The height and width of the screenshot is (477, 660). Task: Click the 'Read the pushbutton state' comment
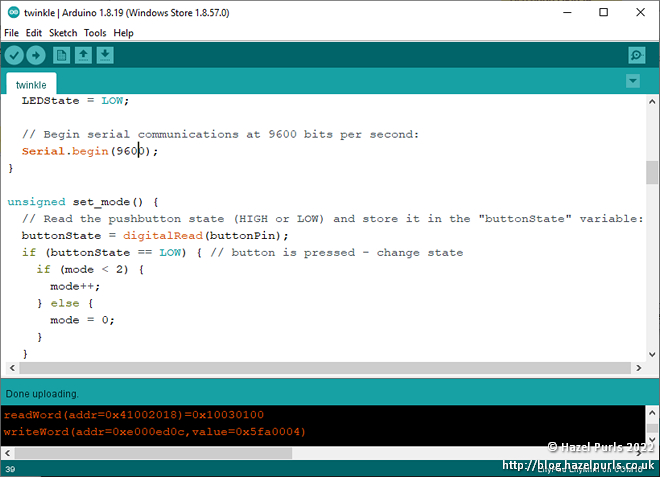tap(333, 219)
